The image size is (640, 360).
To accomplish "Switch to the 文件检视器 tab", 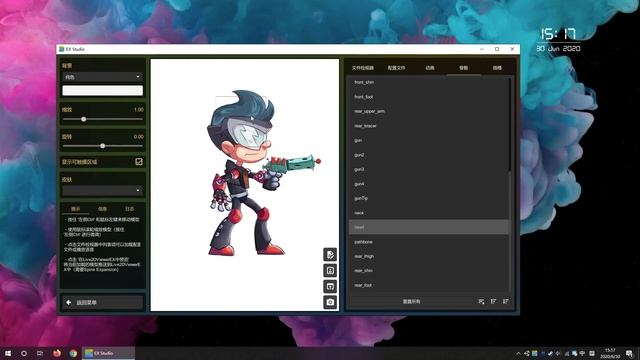I will (362, 68).
